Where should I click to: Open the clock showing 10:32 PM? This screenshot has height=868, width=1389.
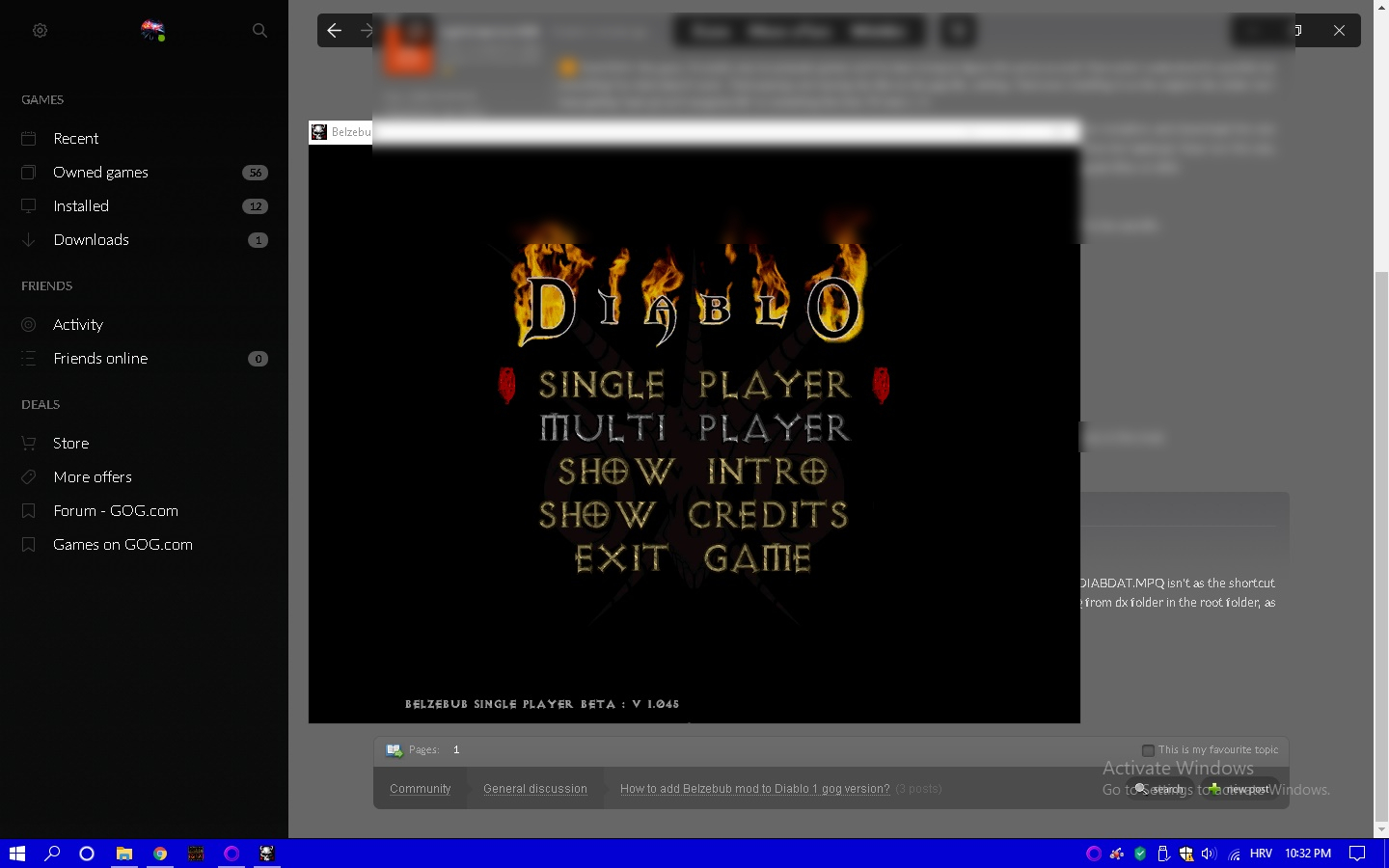tap(1308, 854)
